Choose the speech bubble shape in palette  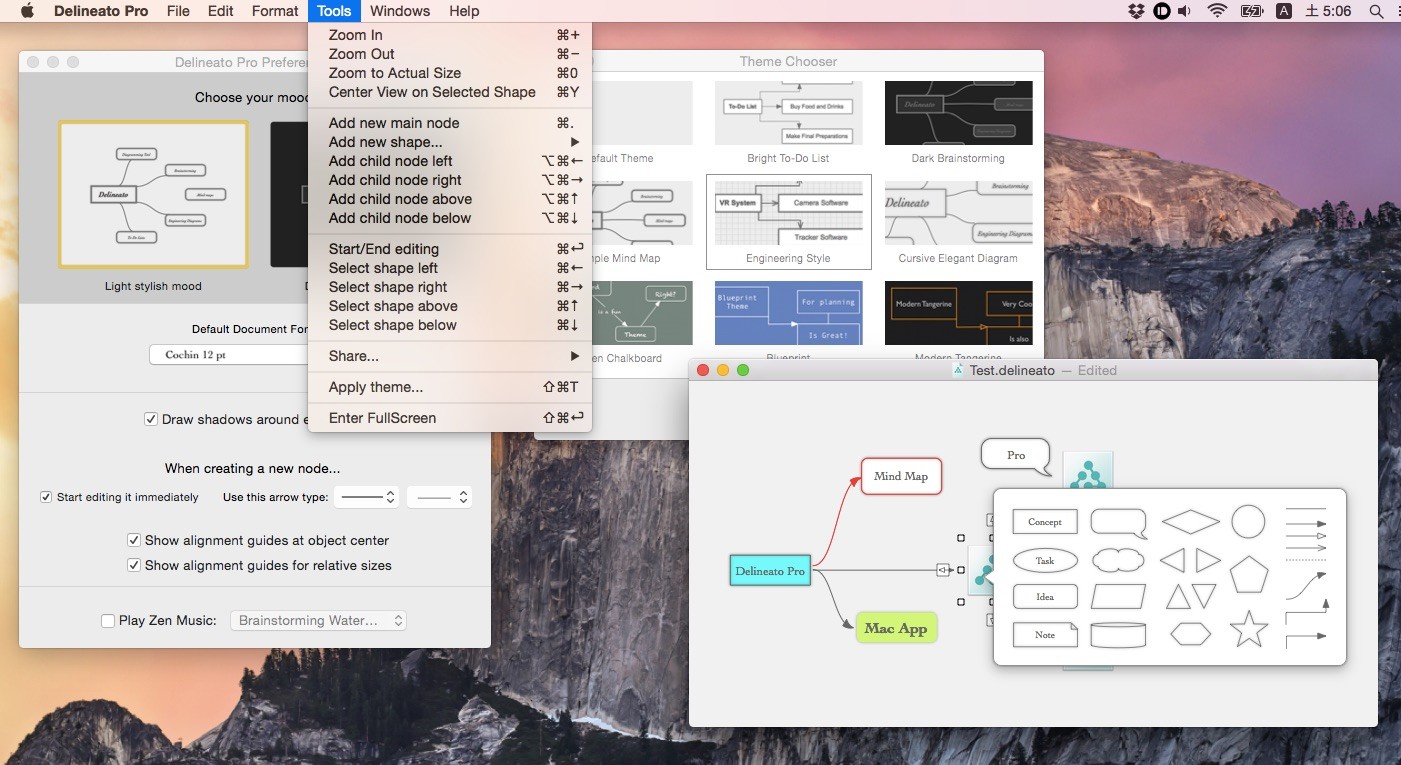[1118, 524]
